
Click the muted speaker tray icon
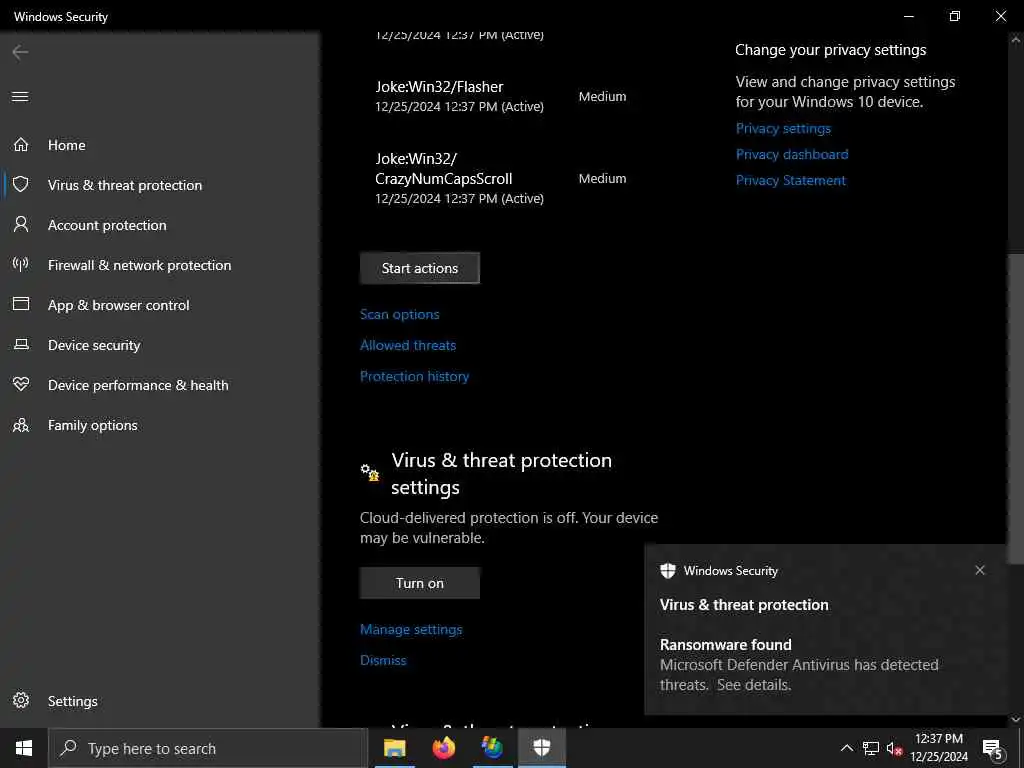894,748
